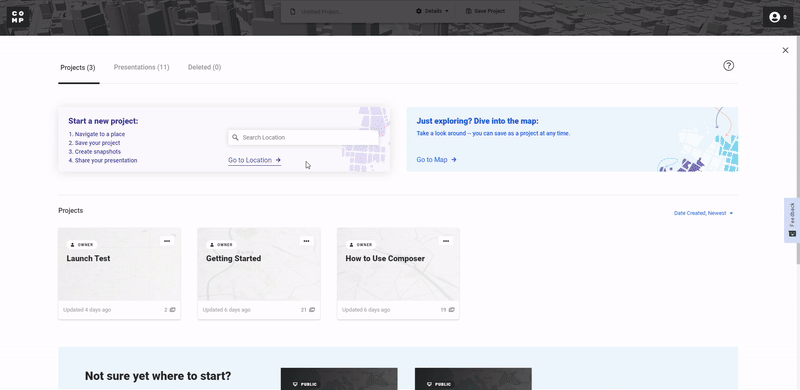Click 'Not sure yet where to start?' heading
The image size is (800, 390).
(x=158, y=376)
